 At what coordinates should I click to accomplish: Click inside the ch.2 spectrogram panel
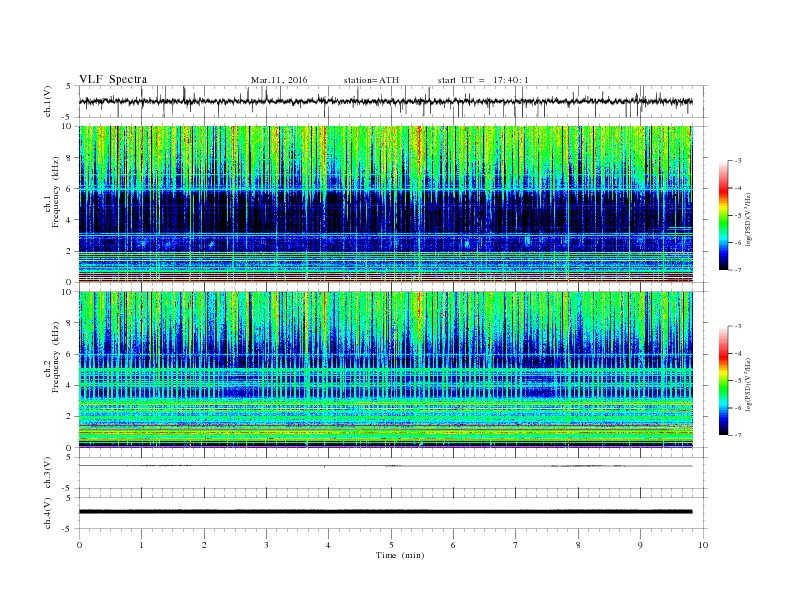point(386,369)
